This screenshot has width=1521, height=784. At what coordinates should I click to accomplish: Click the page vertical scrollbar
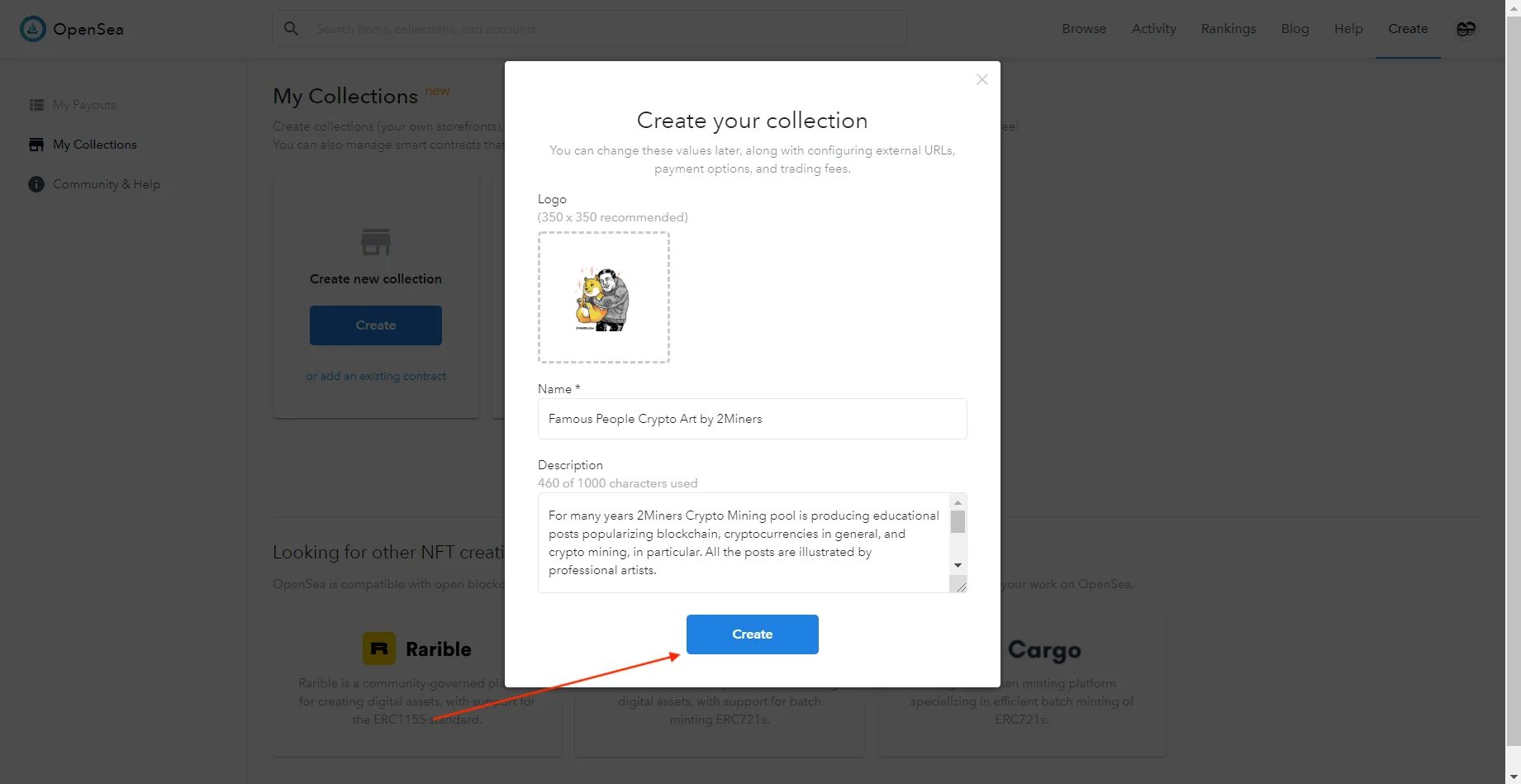click(1514, 380)
